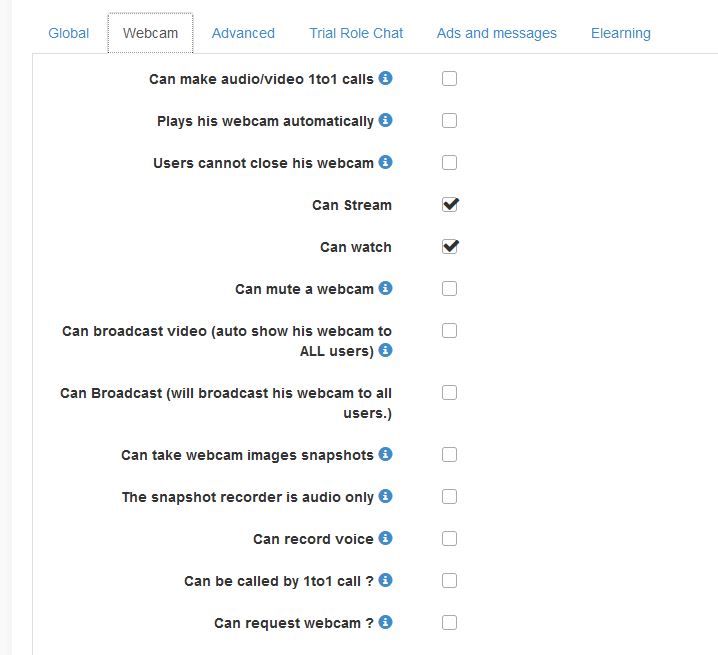Uncheck the Can Stream checkbox
The width and height of the screenshot is (718, 655).
tap(450, 205)
